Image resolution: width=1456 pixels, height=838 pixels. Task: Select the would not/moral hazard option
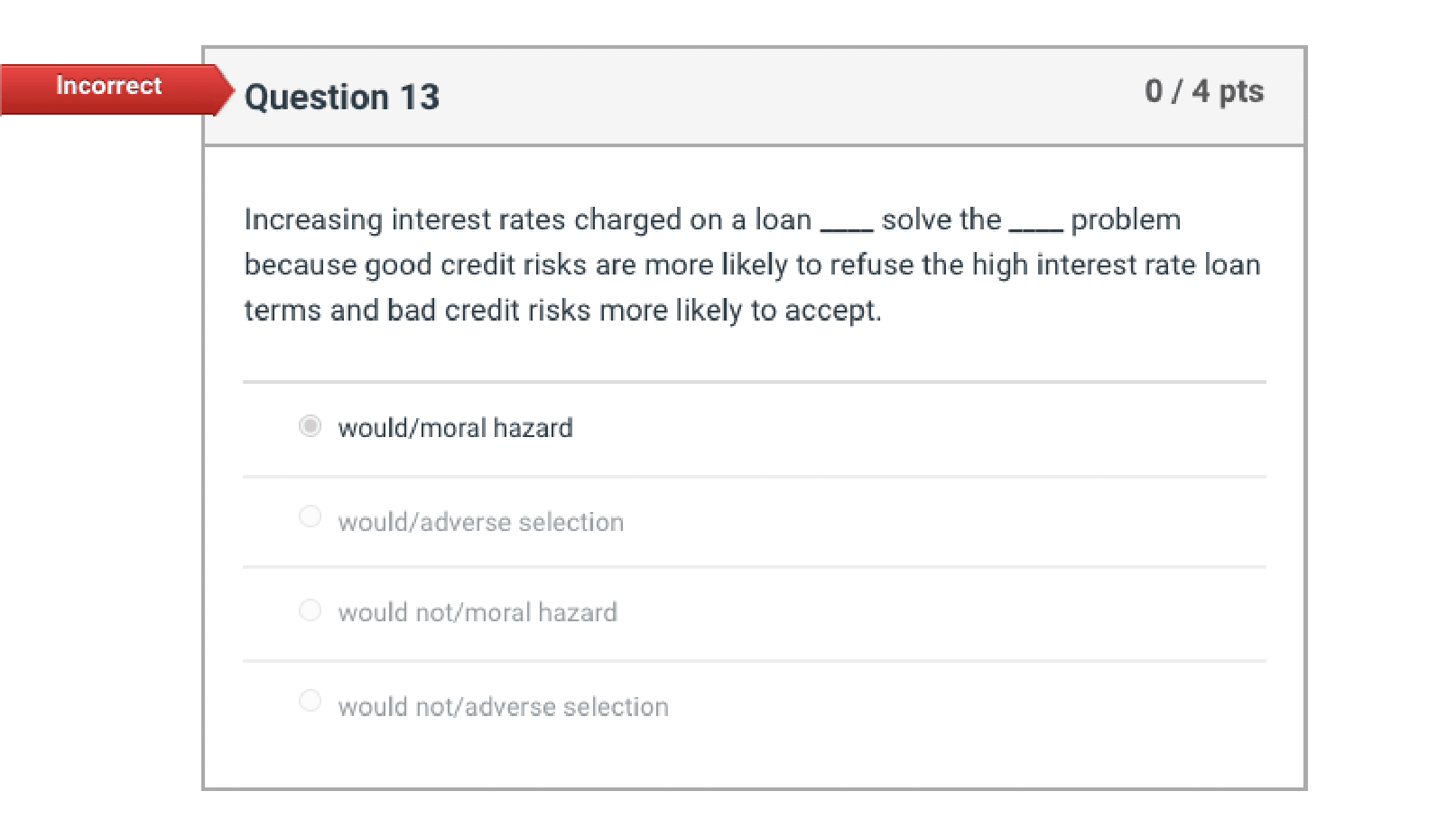[x=311, y=610]
